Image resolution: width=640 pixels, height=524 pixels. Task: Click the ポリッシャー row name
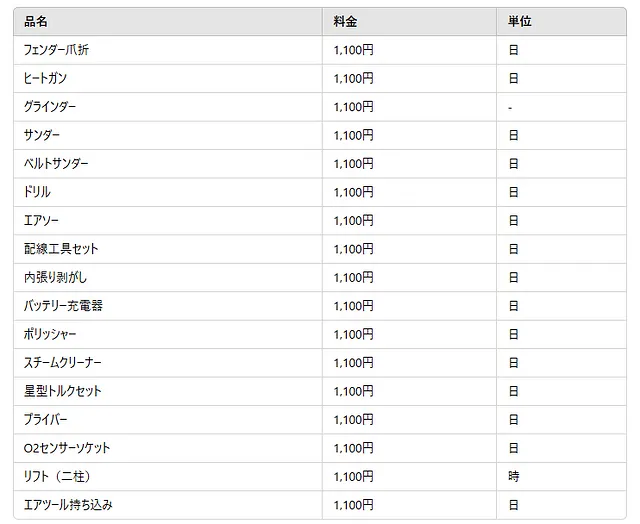click(x=50, y=334)
